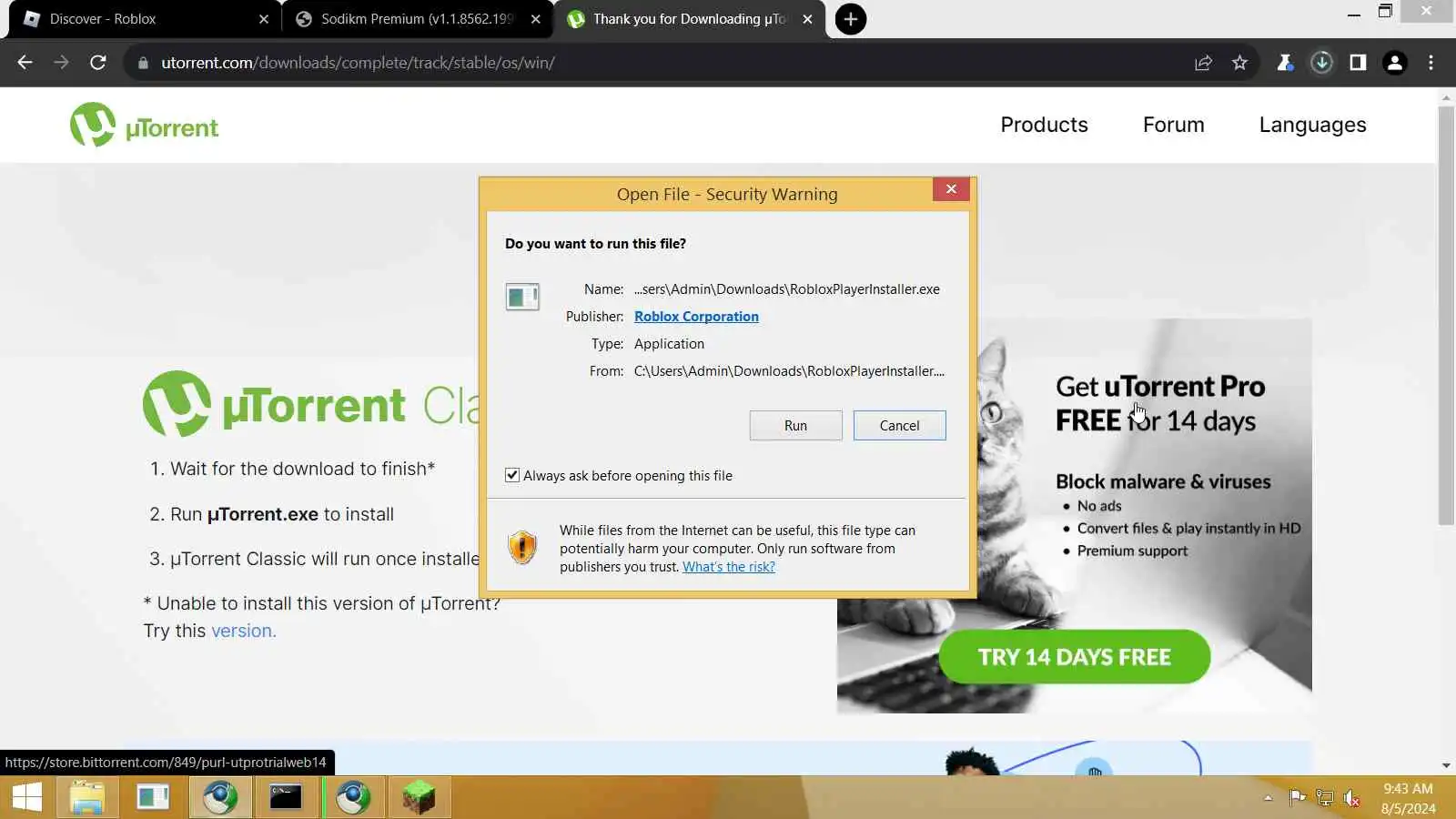Click the security shield warning icon
The height and width of the screenshot is (819, 1456).
(x=522, y=548)
